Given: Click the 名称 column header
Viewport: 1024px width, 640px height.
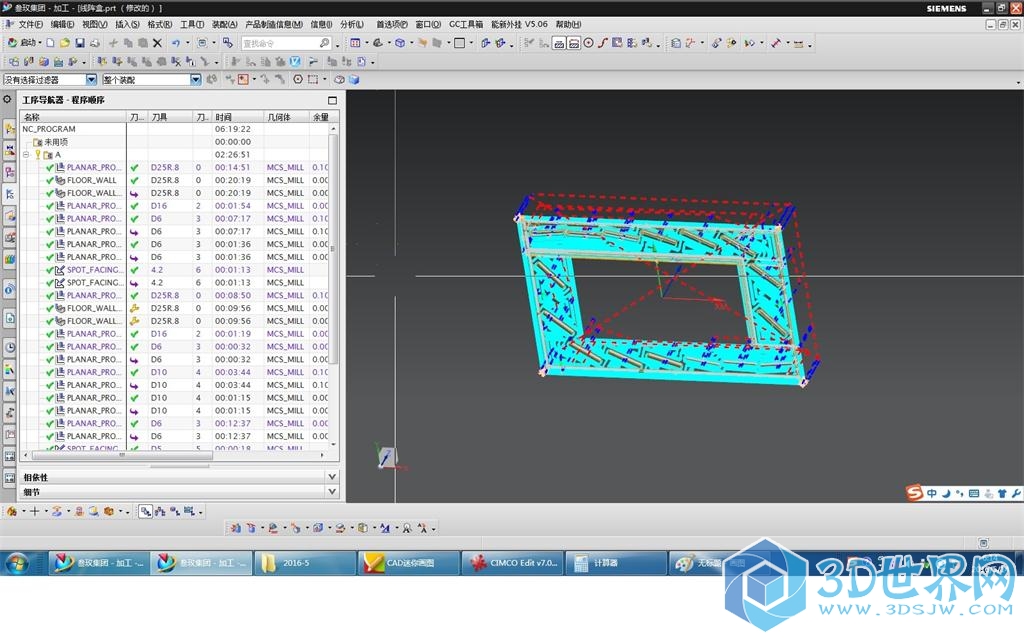Looking at the screenshot, I should 73,117.
